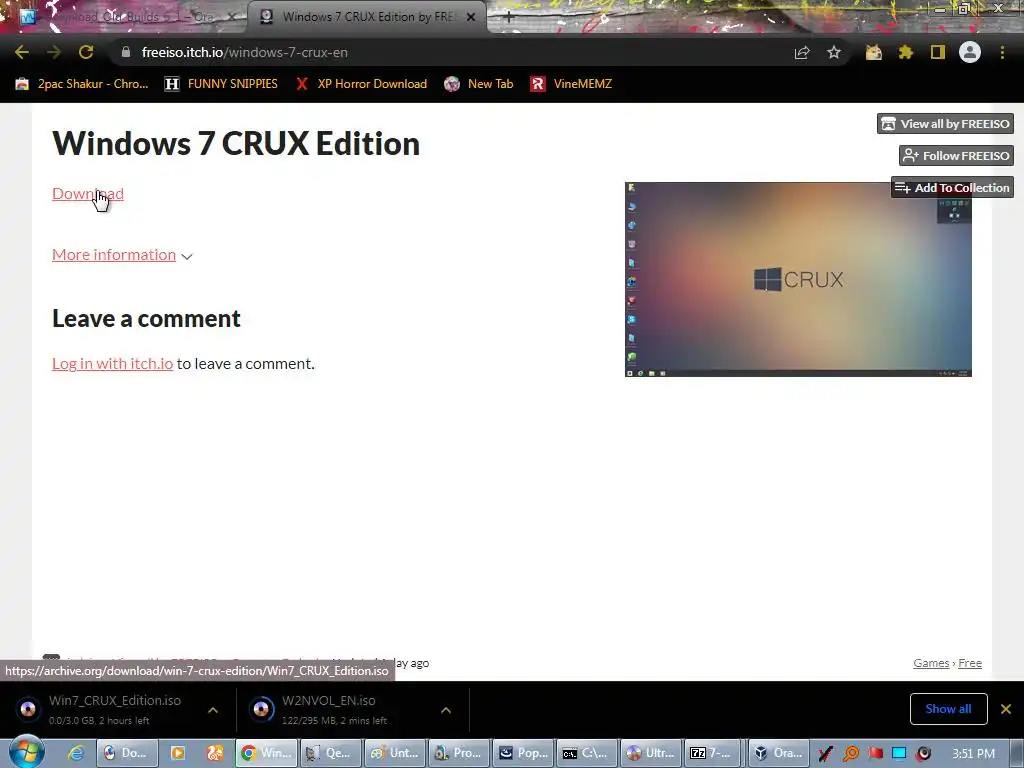Click the extension icon left of puzzle piece
Viewport: 1024px width, 768px height.
(874, 52)
